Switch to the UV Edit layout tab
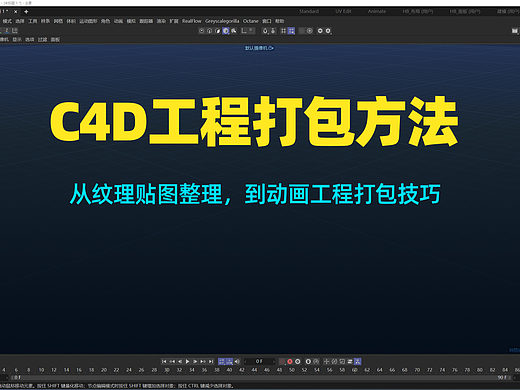The image size is (520, 390). pos(343,11)
